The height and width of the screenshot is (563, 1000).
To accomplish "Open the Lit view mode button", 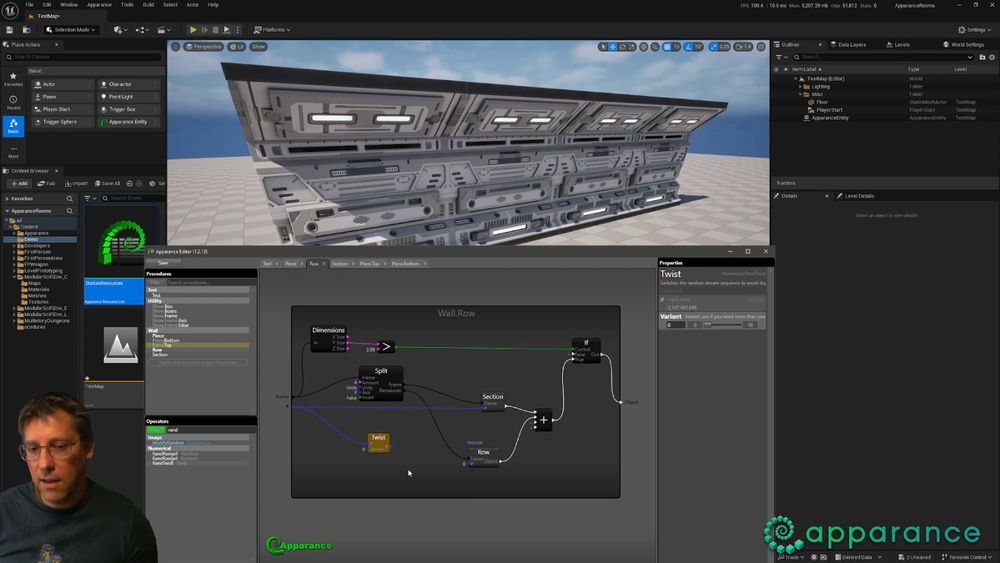I will tap(237, 47).
